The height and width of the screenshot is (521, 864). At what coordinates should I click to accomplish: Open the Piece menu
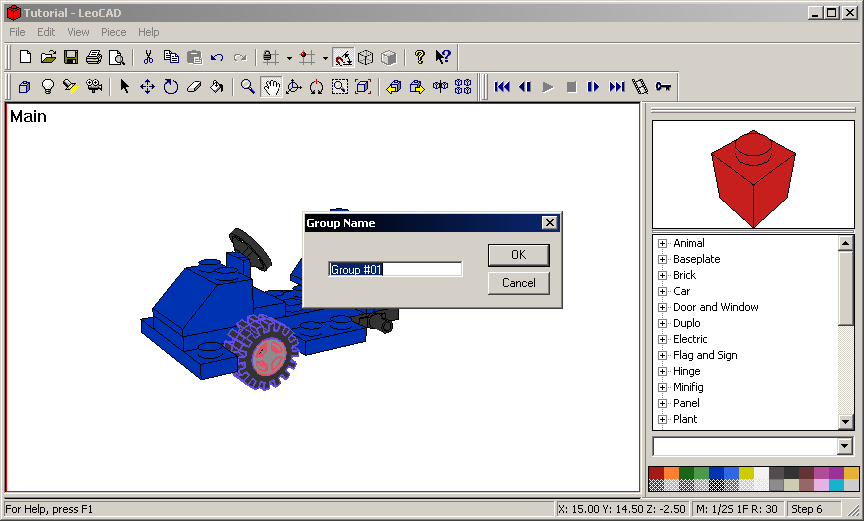[x=113, y=32]
